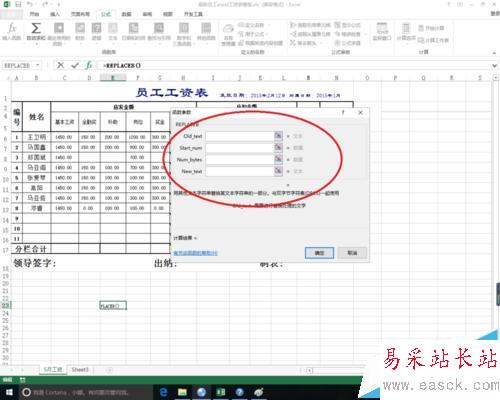Open the File tab
This screenshot has height=400, width=500.
pos(11,14)
